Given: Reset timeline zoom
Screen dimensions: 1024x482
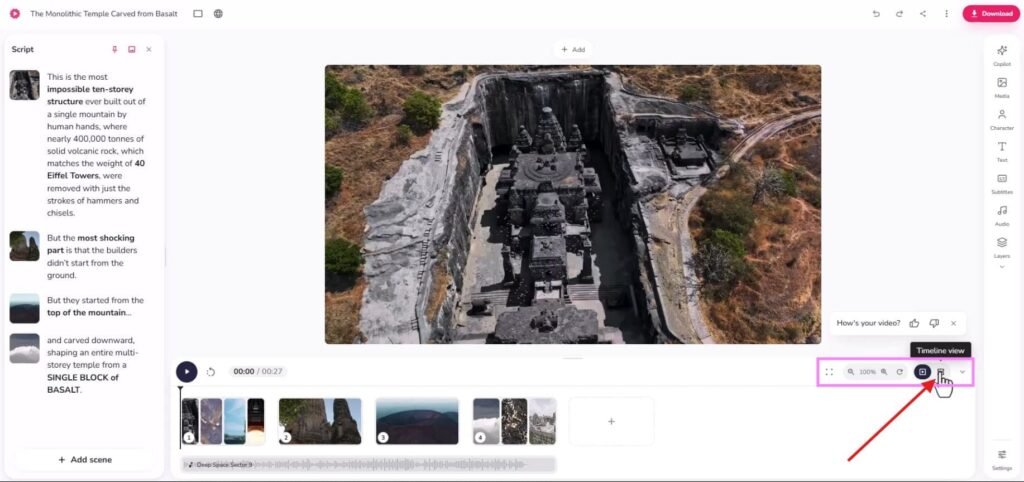Looking at the screenshot, I should click(899, 372).
